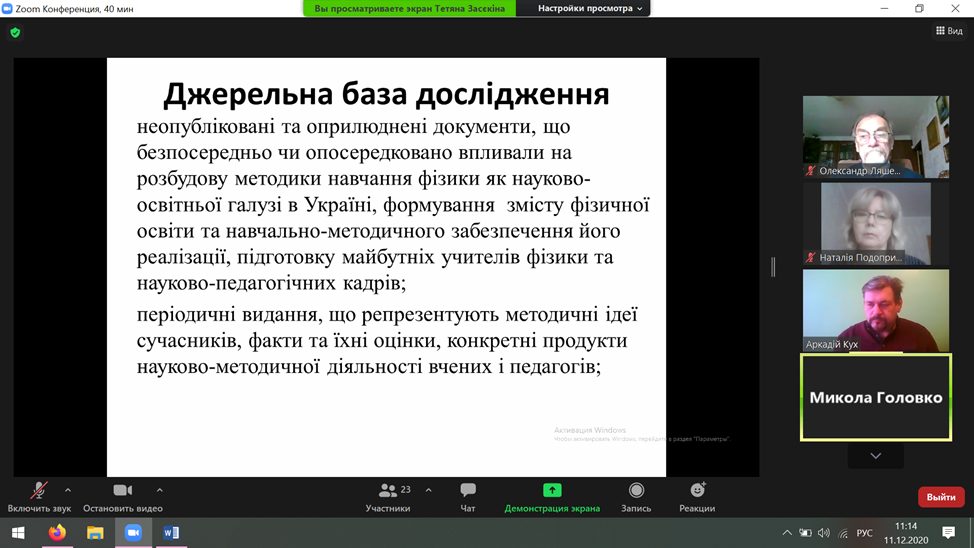
Task: Expand video options arrow next to camera
Action: coord(160,490)
